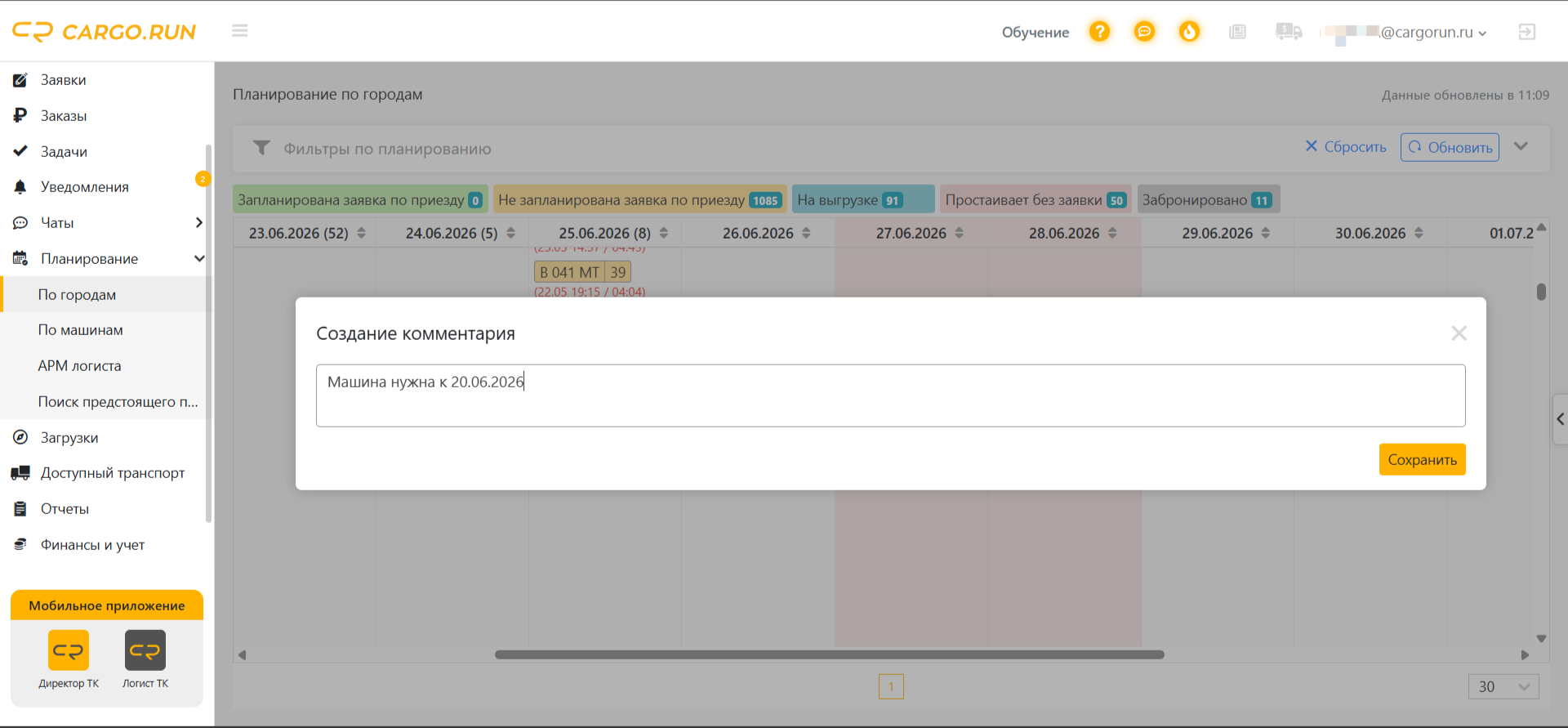Sort the 25.06.2026 (8) column
This screenshot has width=1568, height=728.
click(x=664, y=233)
